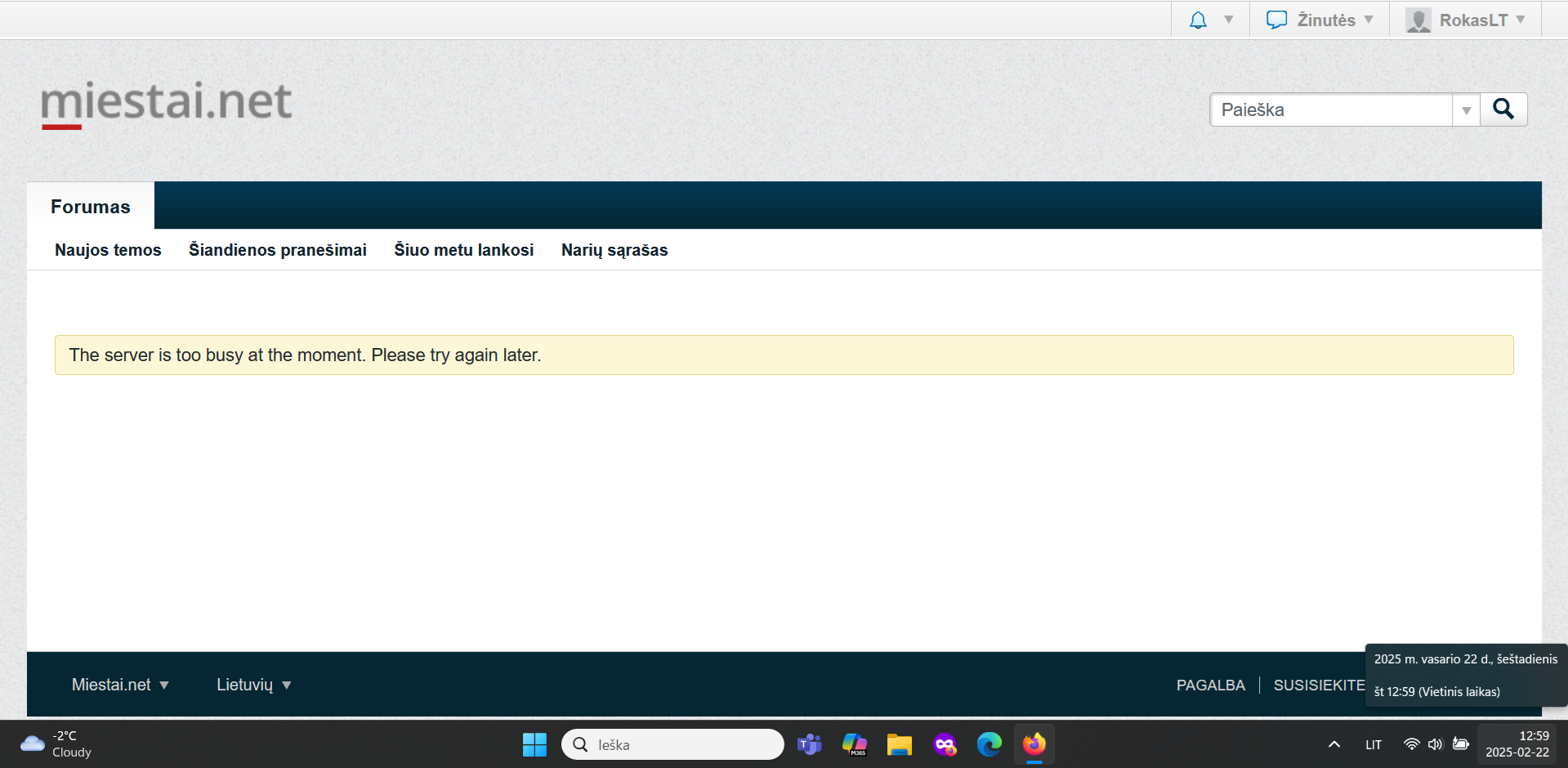
Task: Expand the Miestai.net footer style menu
Action: tap(120, 685)
